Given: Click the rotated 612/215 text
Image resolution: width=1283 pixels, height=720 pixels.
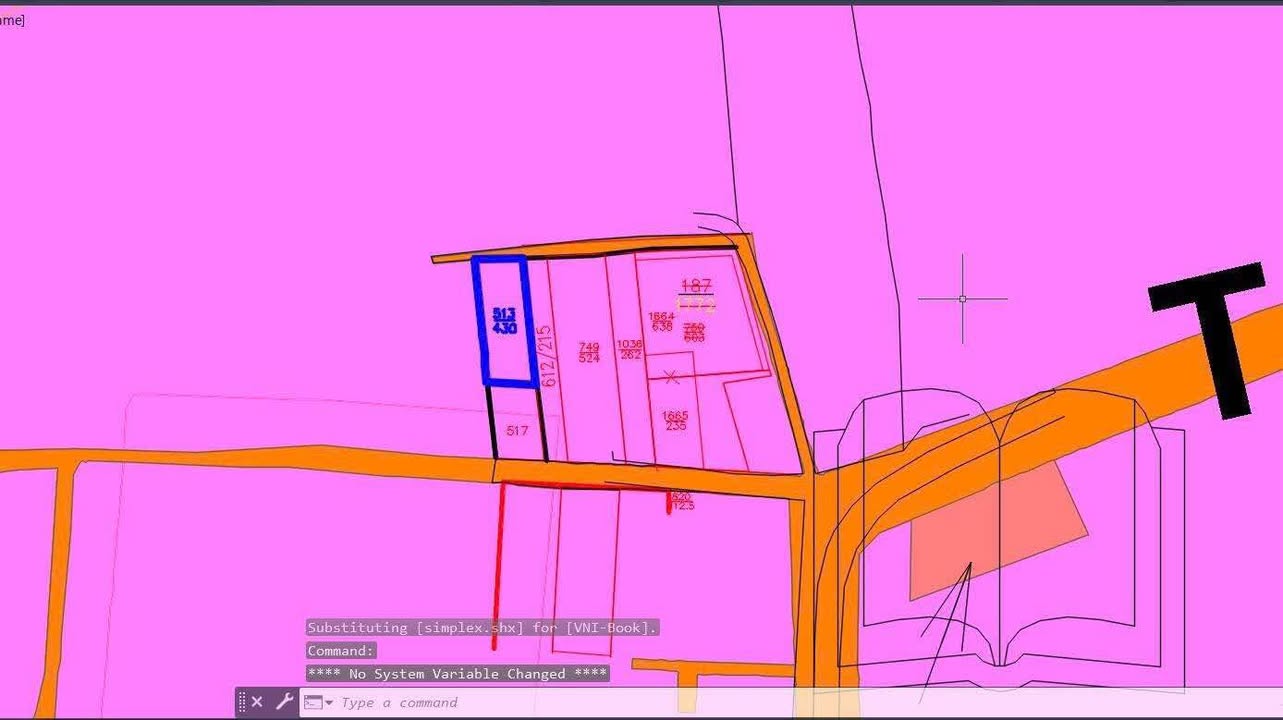Looking at the screenshot, I should [x=547, y=357].
